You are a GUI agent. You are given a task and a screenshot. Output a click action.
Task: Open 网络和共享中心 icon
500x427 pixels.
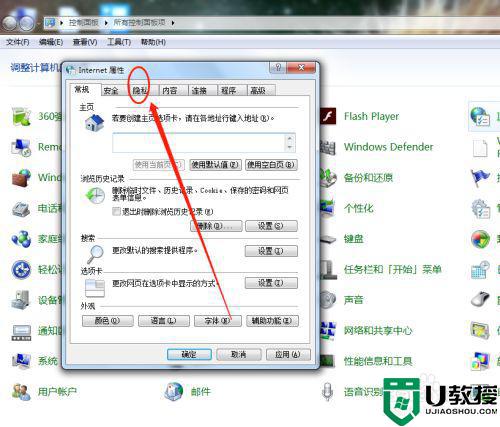[328, 331]
